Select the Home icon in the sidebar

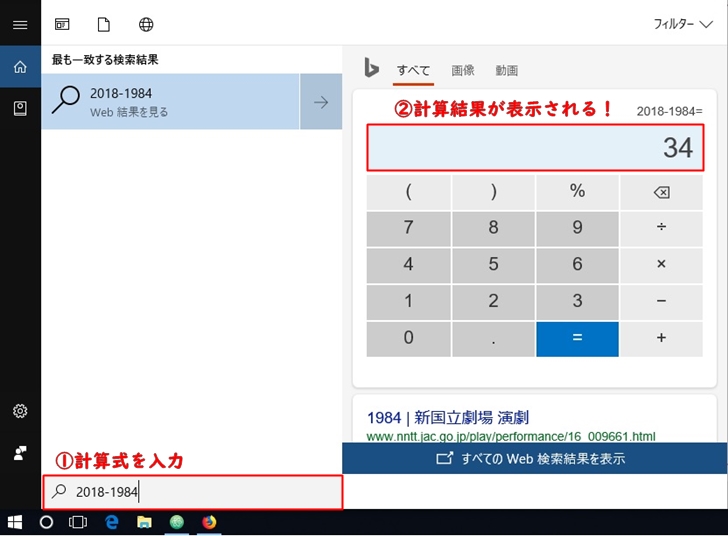coord(20,67)
